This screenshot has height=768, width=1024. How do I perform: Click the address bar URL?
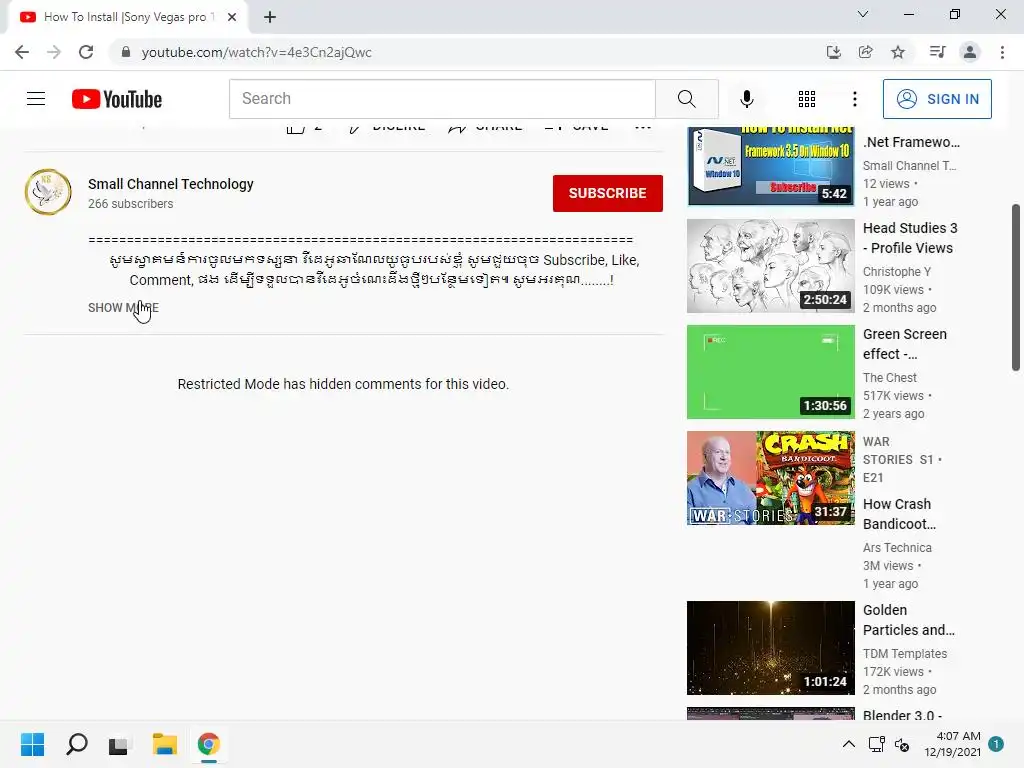pyautogui.click(x=257, y=52)
